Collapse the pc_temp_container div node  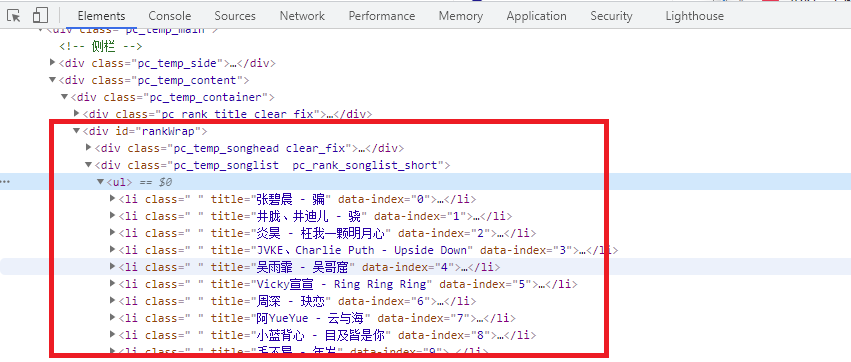point(65,97)
